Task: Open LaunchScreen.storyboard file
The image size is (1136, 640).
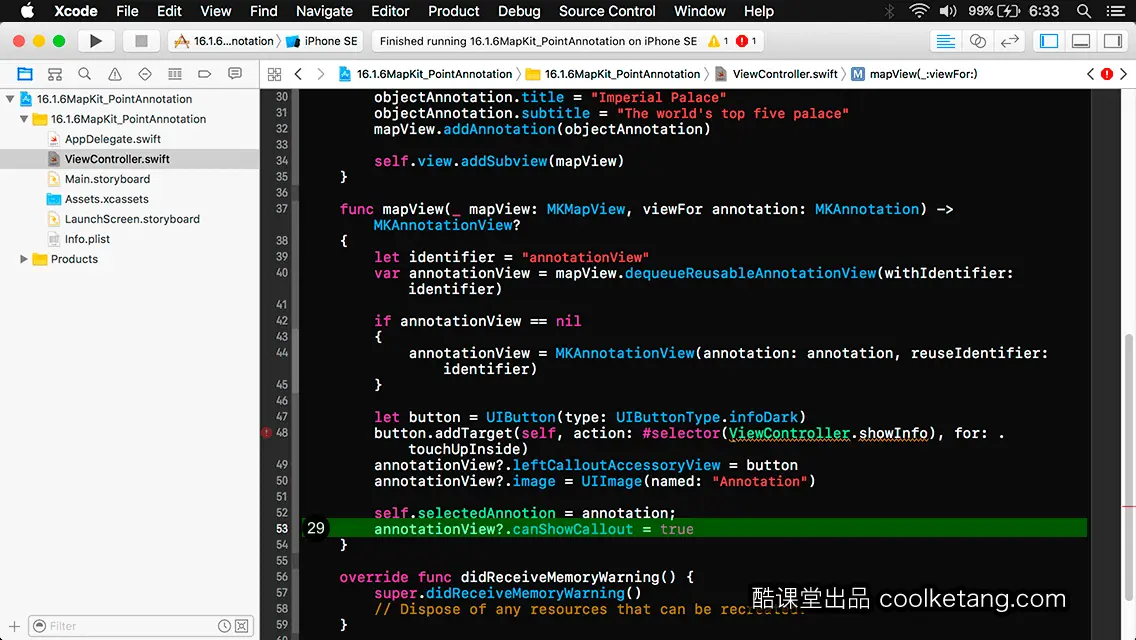Action: pos(132,219)
